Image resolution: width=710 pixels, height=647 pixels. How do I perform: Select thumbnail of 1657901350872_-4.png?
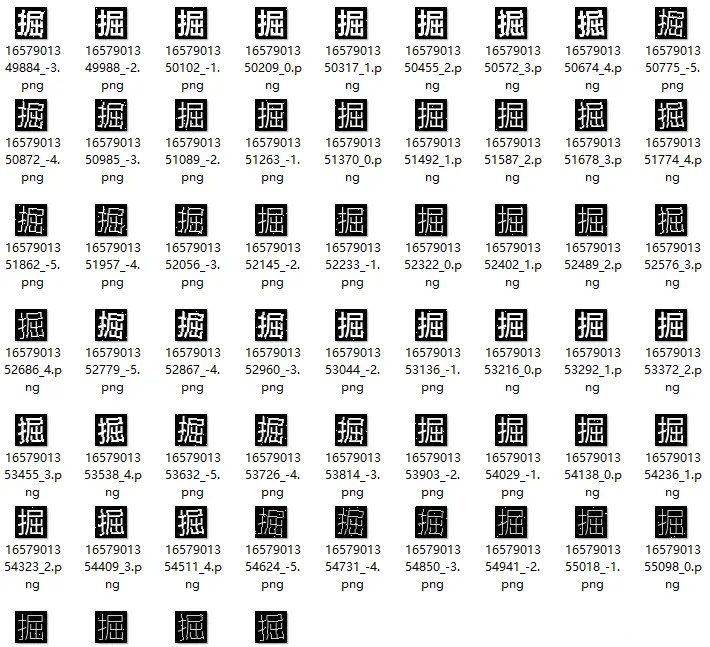(x=31, y=115)
